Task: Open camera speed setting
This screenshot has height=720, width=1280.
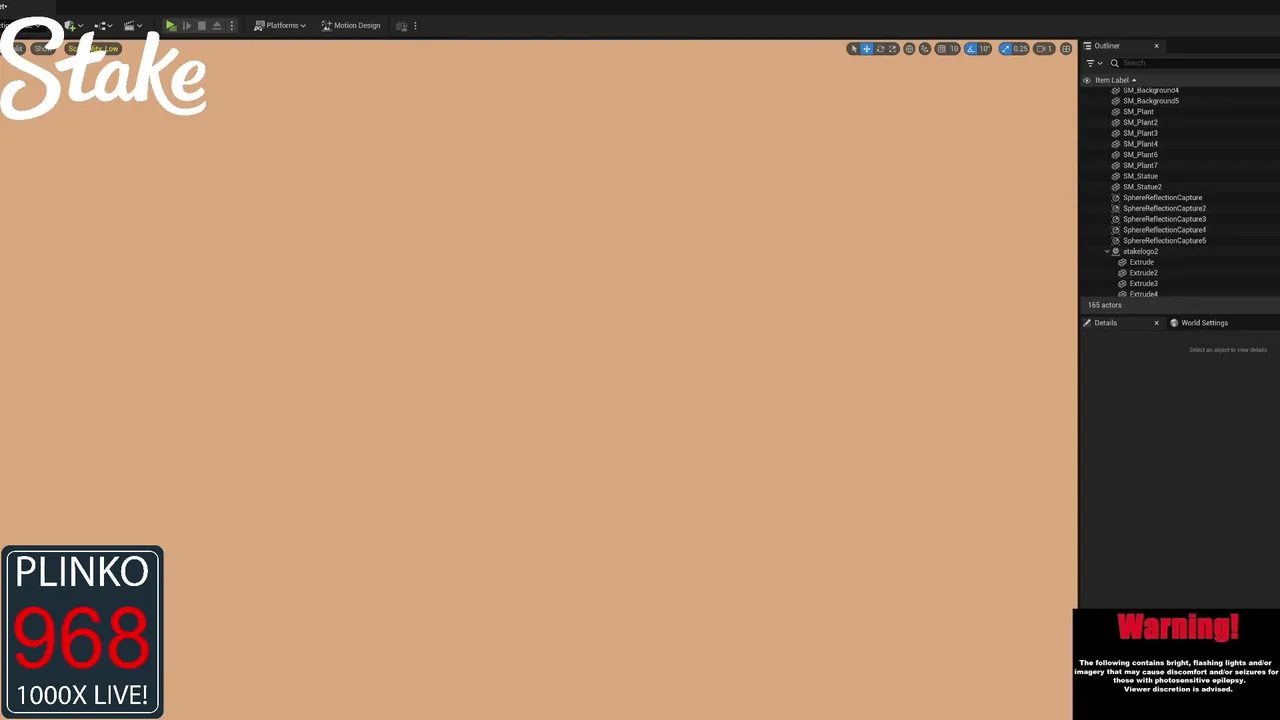Action: [x=1044, y=49]
